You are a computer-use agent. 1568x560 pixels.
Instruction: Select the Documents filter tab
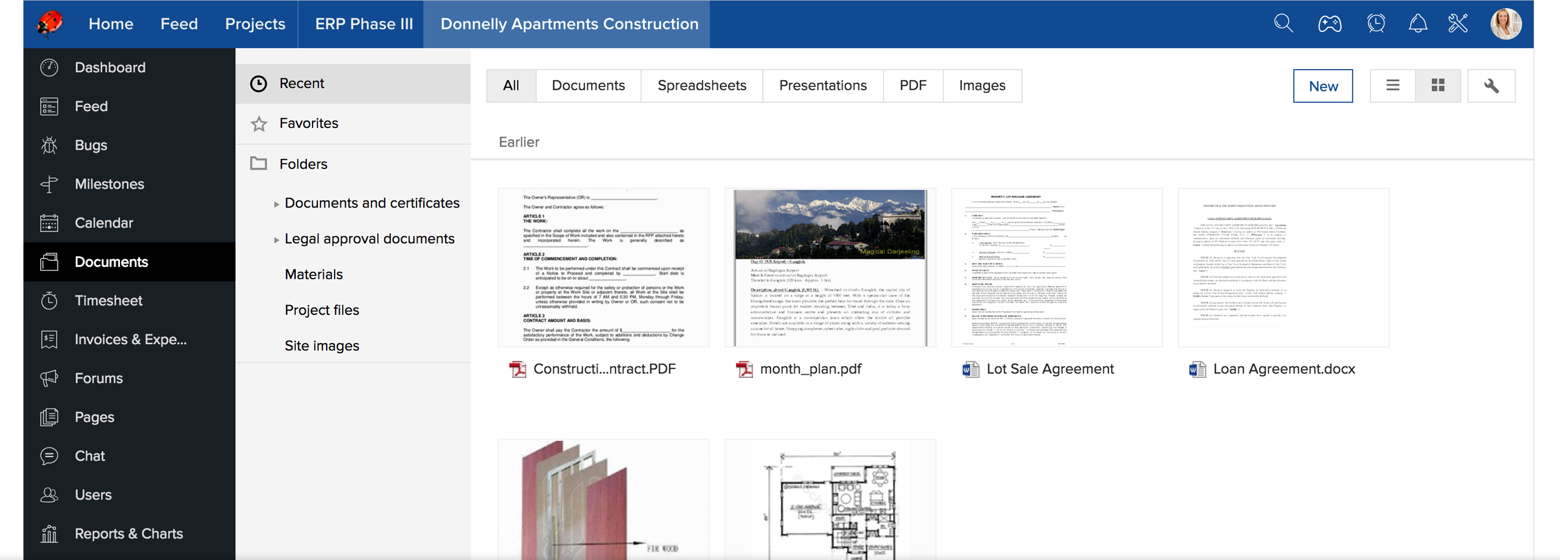[588, 86]
